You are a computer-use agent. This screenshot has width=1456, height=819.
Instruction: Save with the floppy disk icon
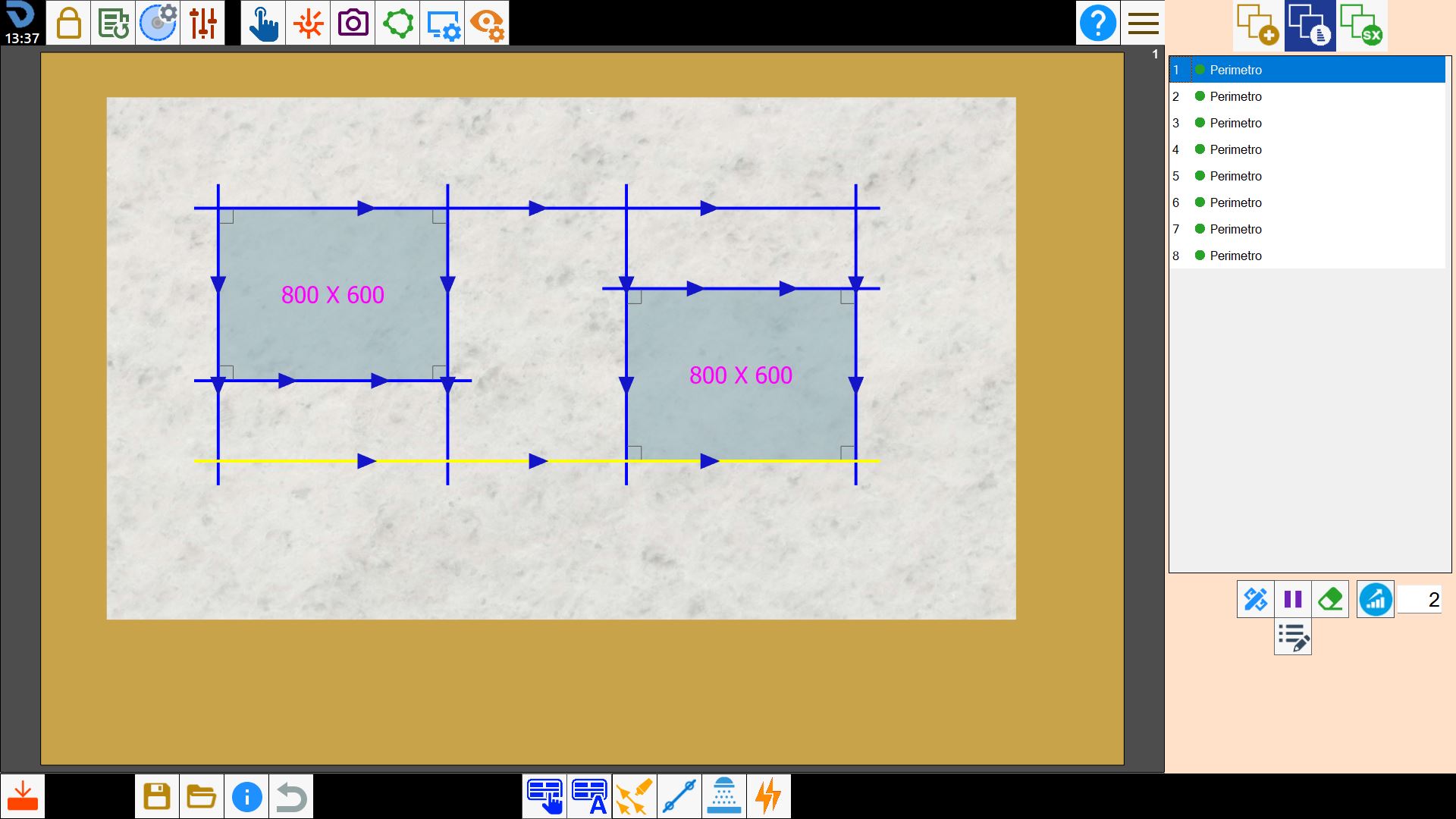point(157,796)
